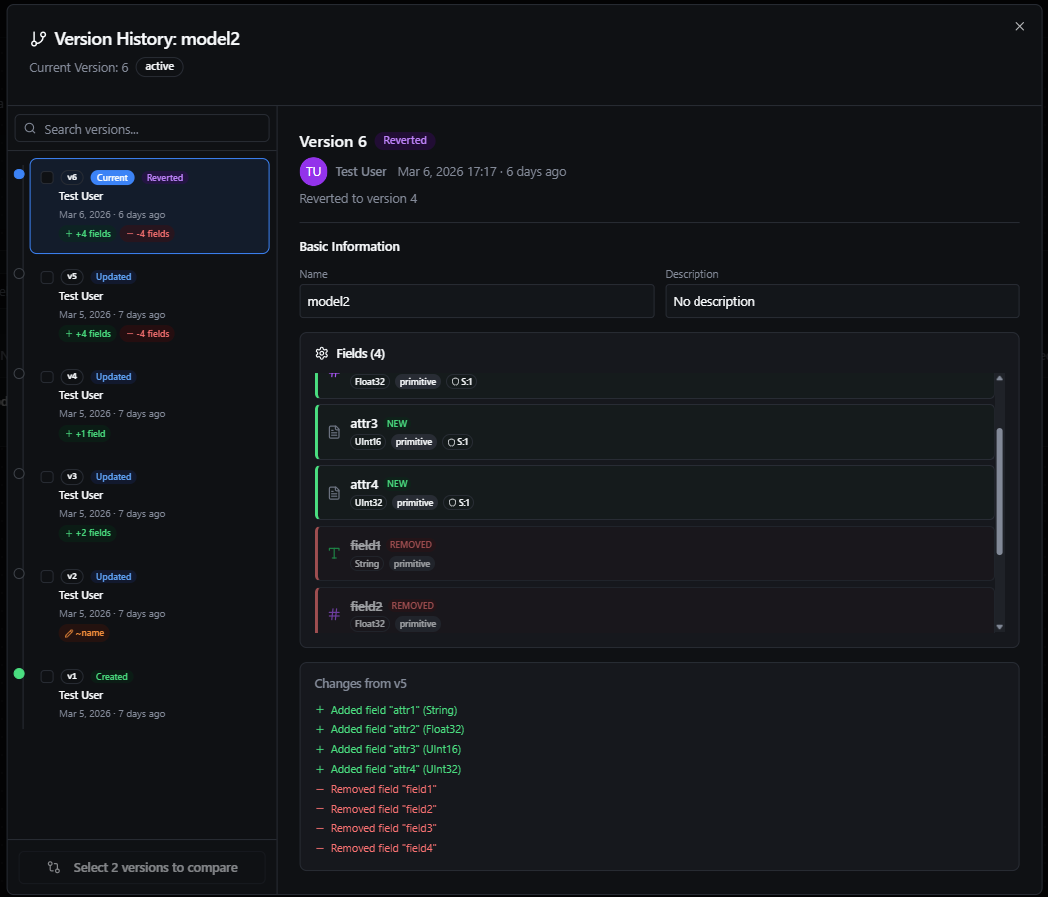Click the branch icon beside Version History title

click(x=38, y=38)
